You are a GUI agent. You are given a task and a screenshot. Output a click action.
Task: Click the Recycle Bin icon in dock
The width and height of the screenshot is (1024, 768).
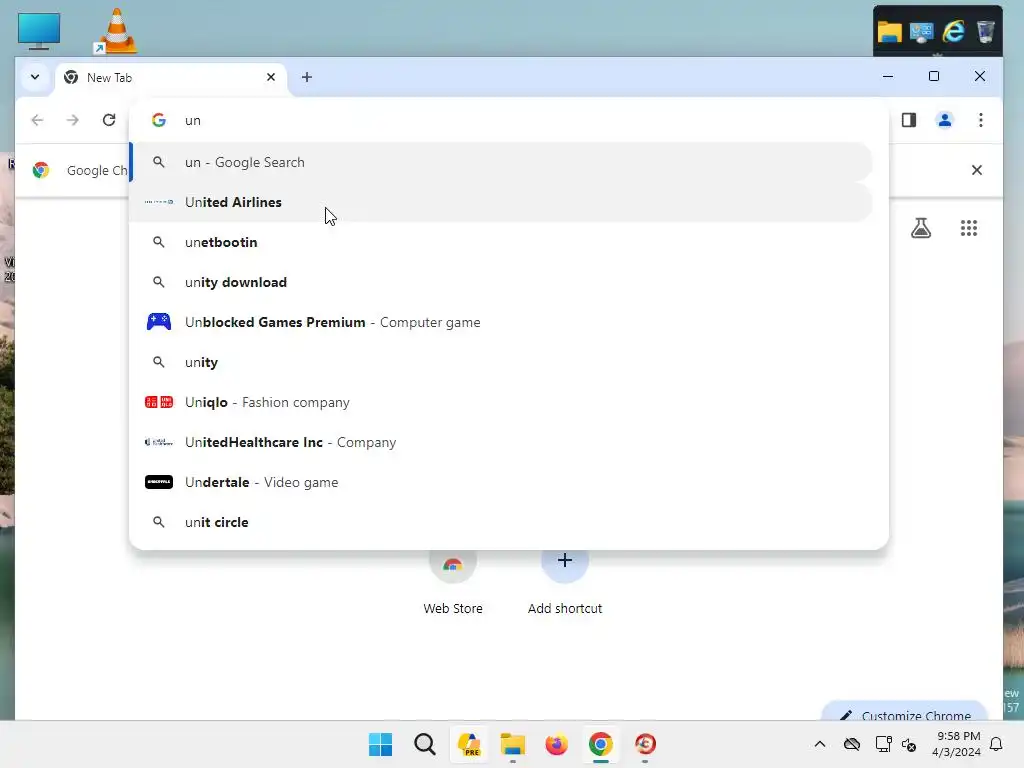click(x=985, y=31)
